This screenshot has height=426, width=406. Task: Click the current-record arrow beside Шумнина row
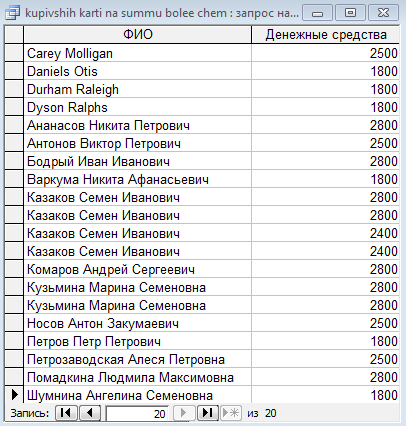click(14, 395)
